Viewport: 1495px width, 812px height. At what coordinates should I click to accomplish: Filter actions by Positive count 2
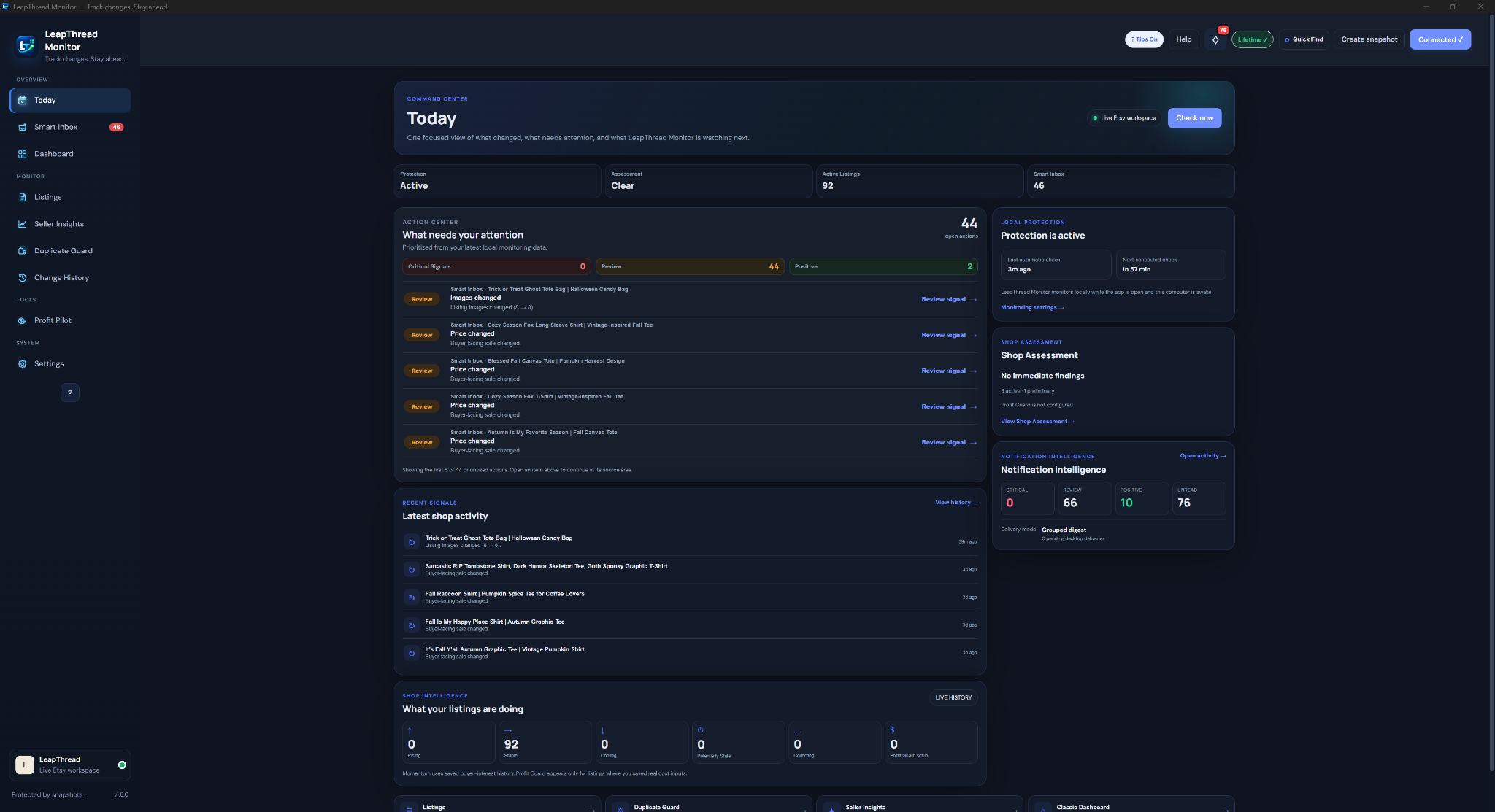click(x=883, y=266)
